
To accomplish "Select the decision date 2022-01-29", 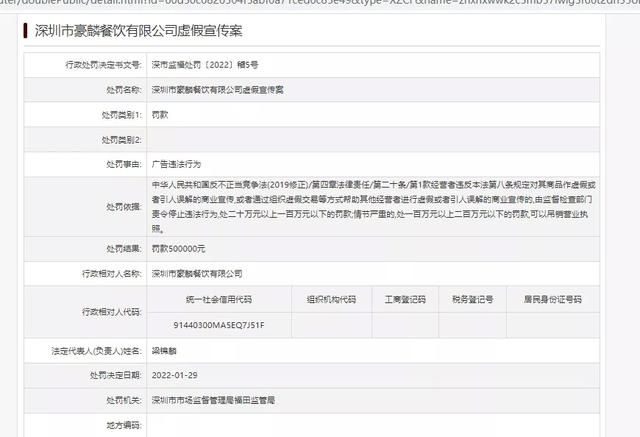I will pos(176,377).
